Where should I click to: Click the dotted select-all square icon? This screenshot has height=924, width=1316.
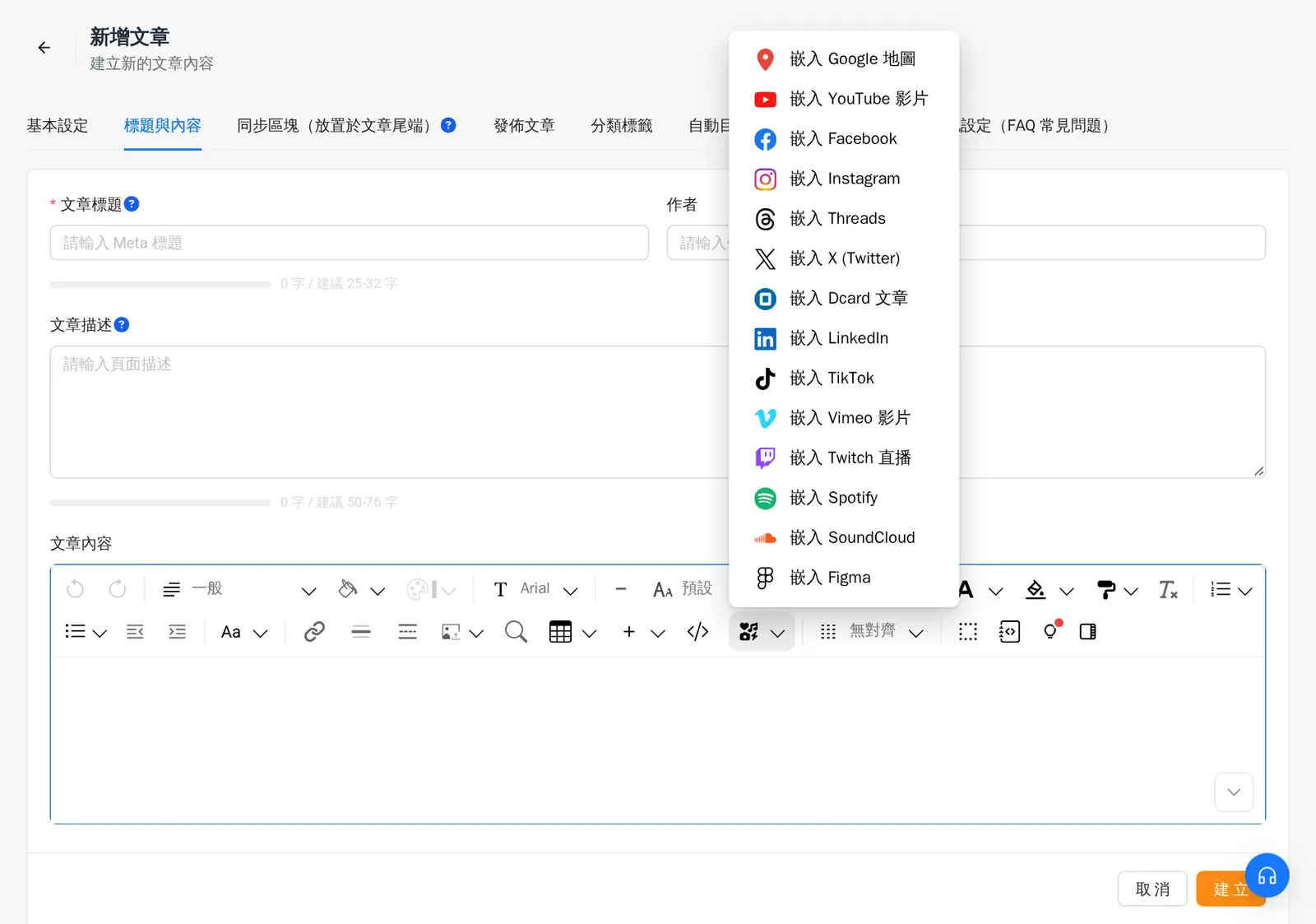[968, 632]
